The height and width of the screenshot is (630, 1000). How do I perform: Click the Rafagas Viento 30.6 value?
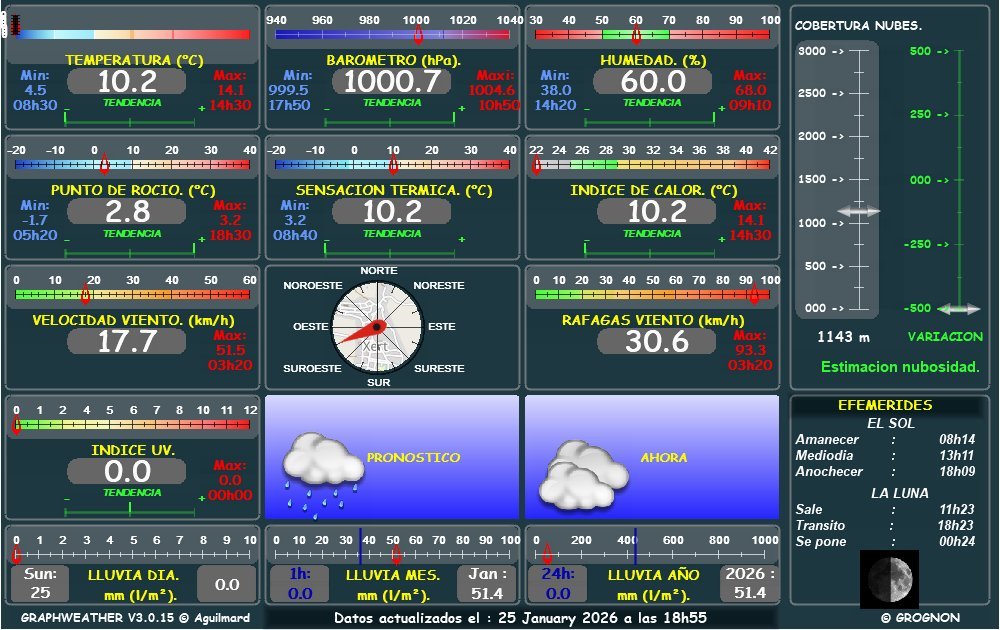pyautogui.click(x=657, y=341)
